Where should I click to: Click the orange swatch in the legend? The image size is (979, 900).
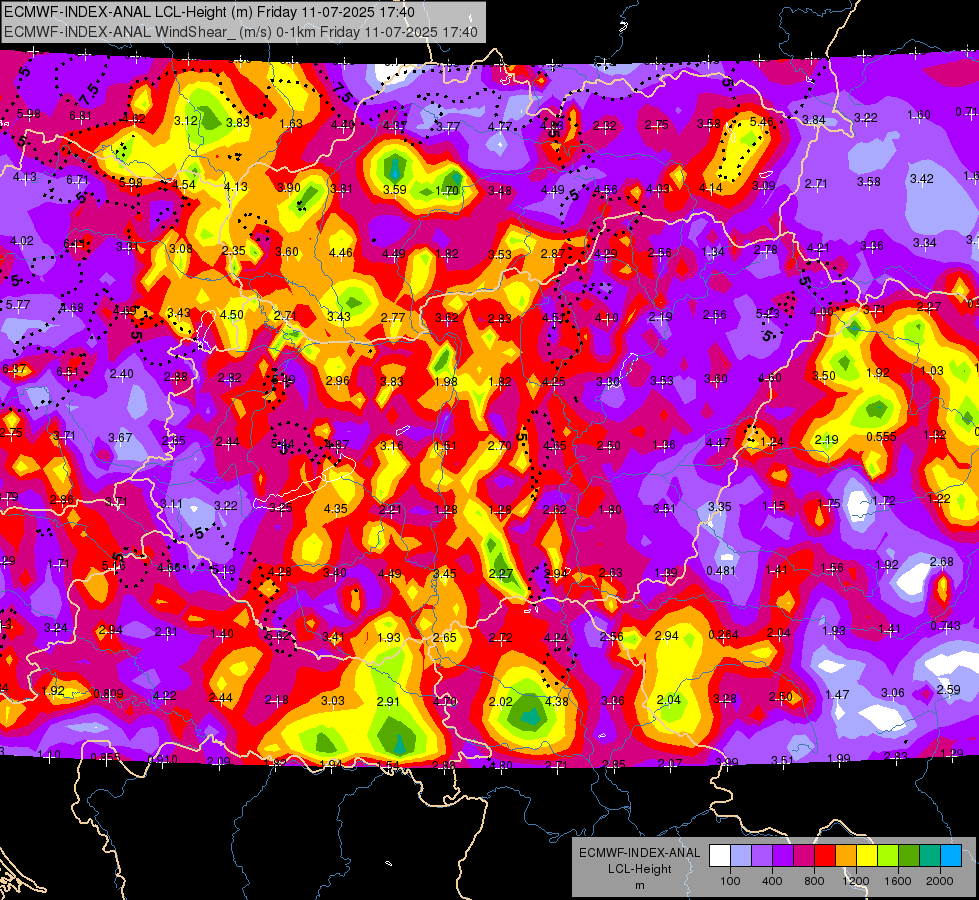pyautogui.click(x=846, y=856)
